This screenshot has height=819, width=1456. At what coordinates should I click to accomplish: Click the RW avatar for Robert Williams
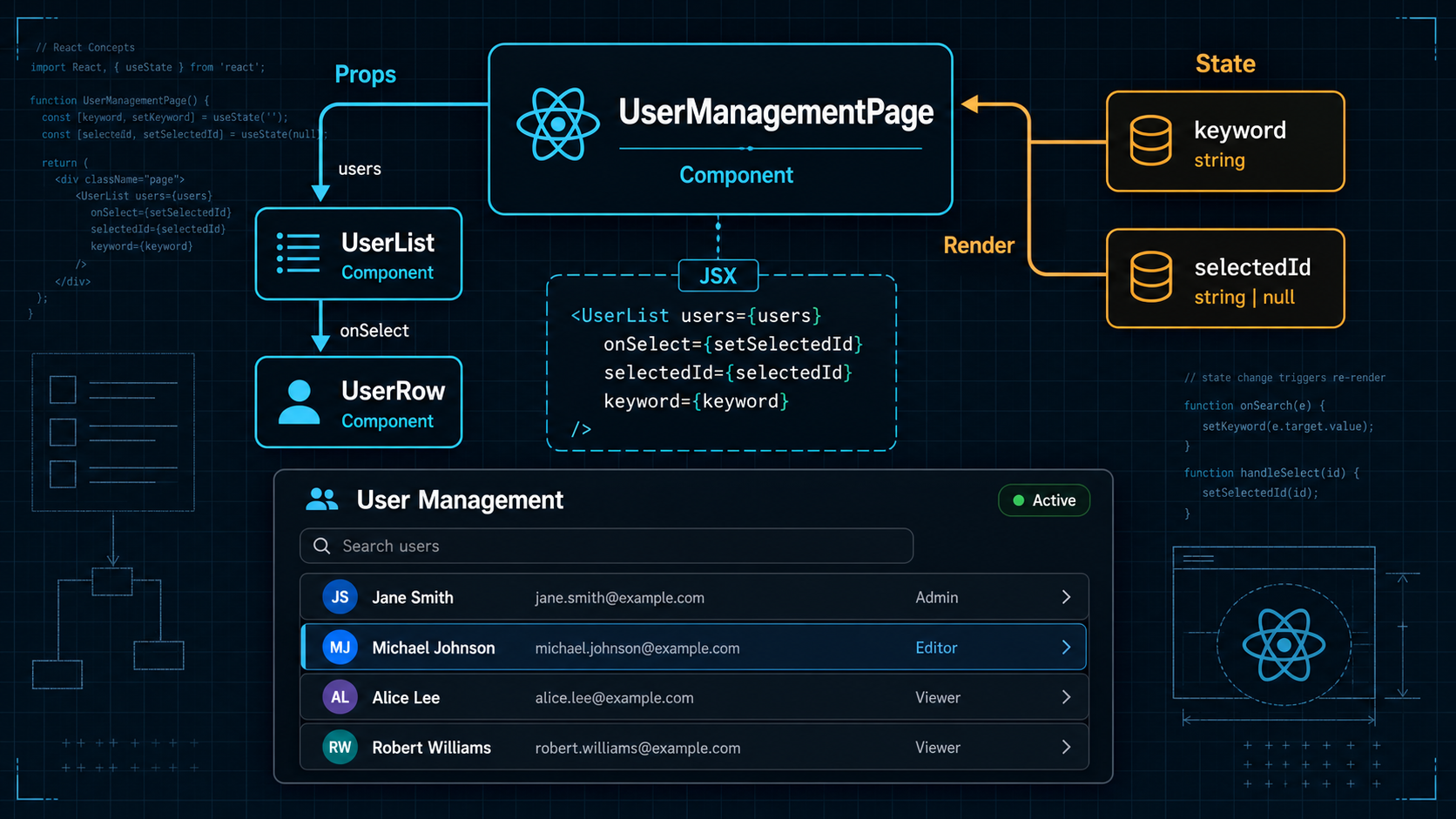click(x=340, y=748)
